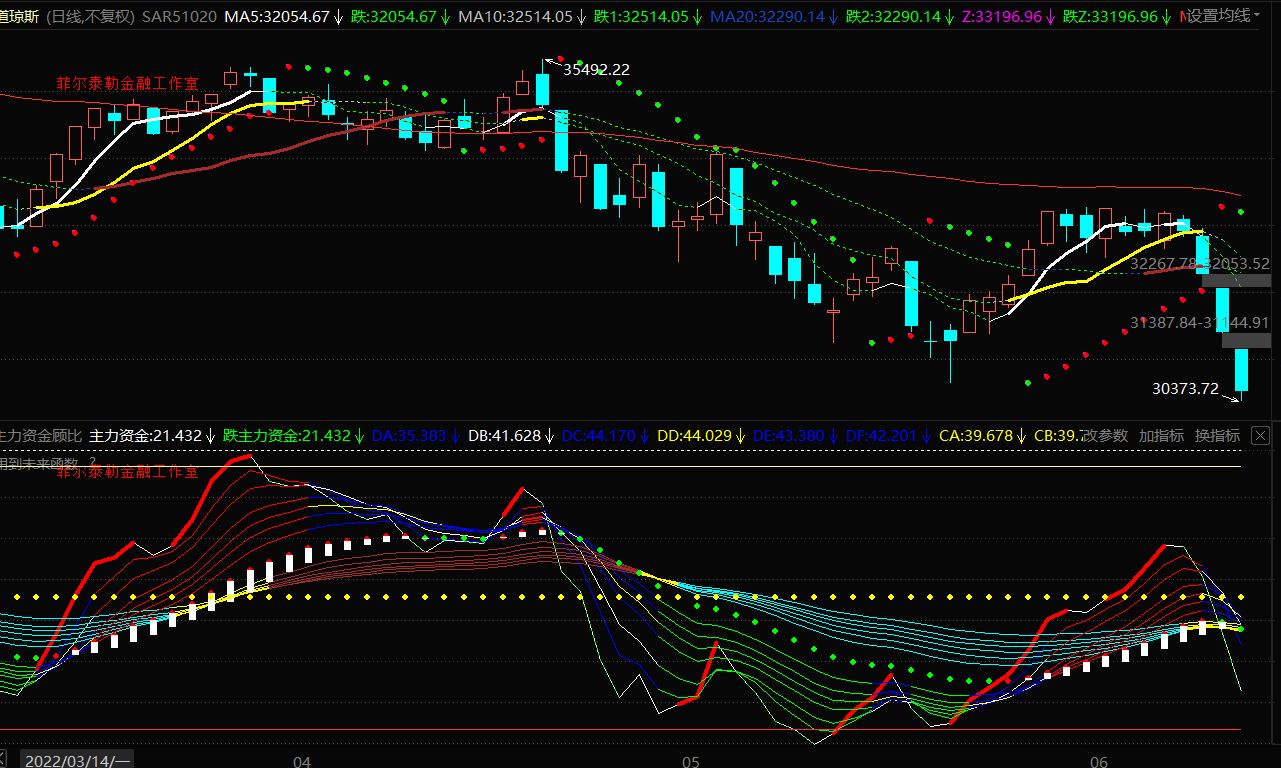Click the CA:39.678 indicator label

(976, 436)
